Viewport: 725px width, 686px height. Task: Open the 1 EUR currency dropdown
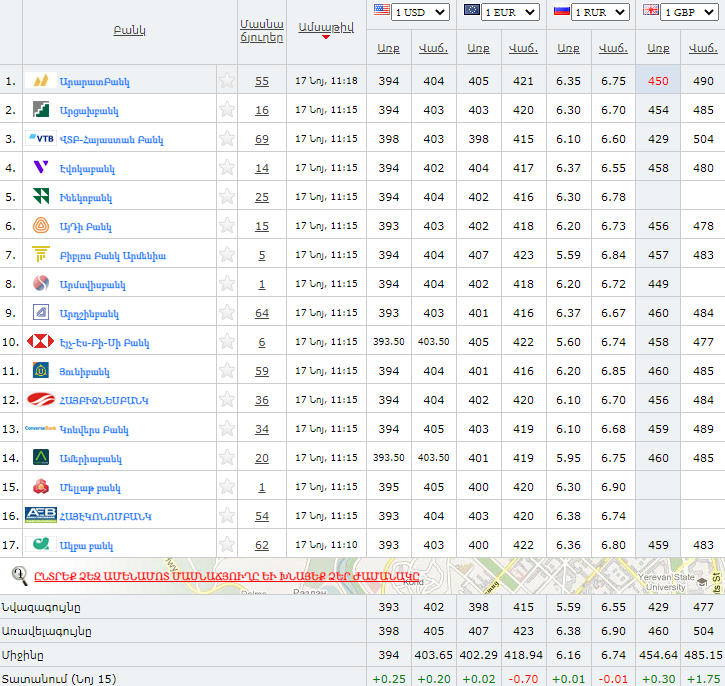click(510, 12)
